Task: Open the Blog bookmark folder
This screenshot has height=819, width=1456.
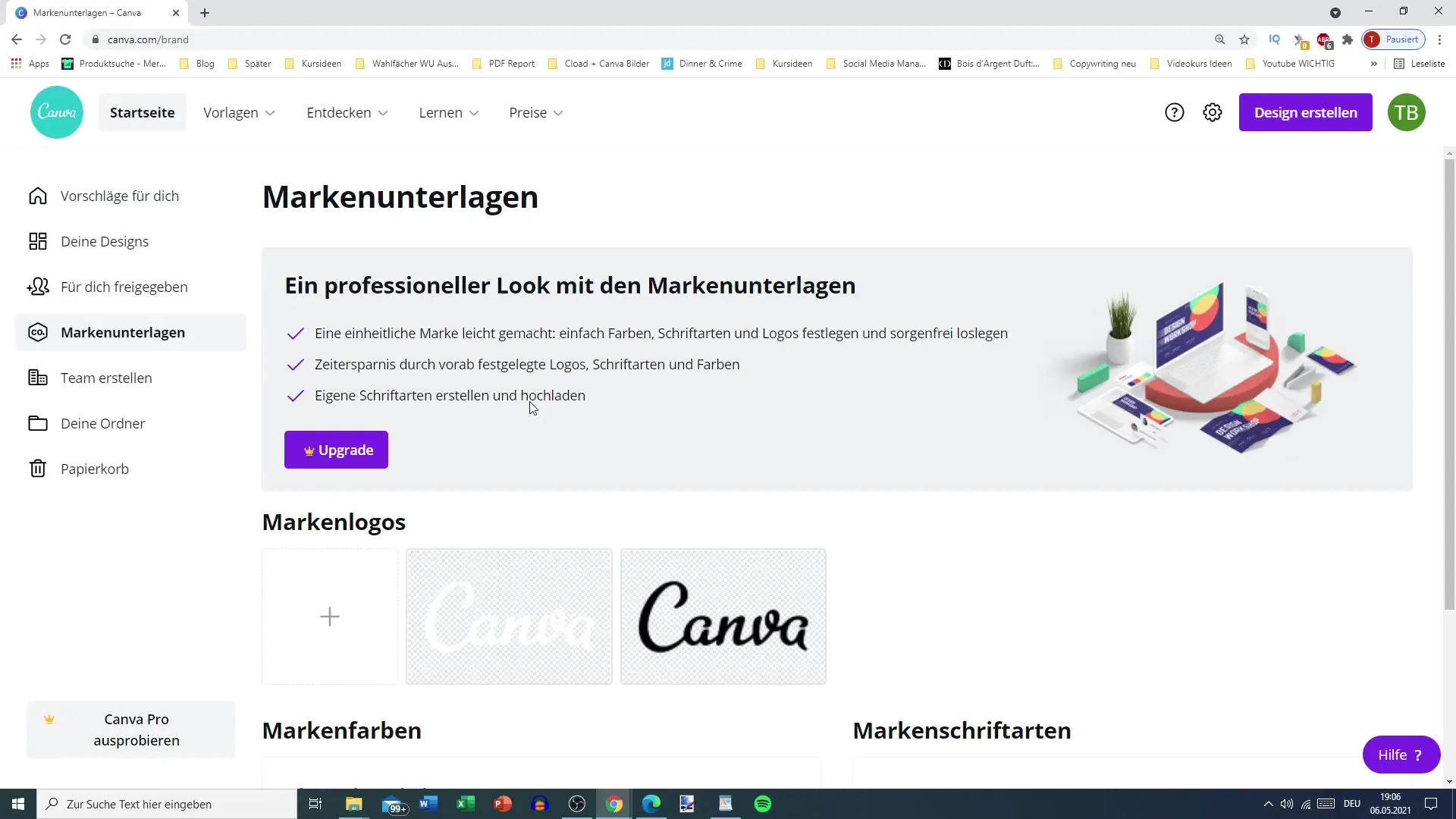Action: click(x=197, y=64)
